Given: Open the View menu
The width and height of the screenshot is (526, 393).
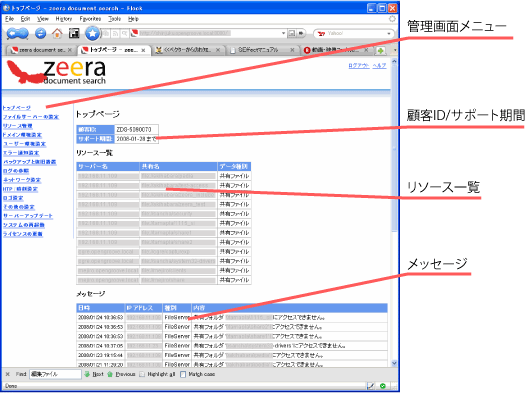Looking at the screenshot, I should pos(43,19).
